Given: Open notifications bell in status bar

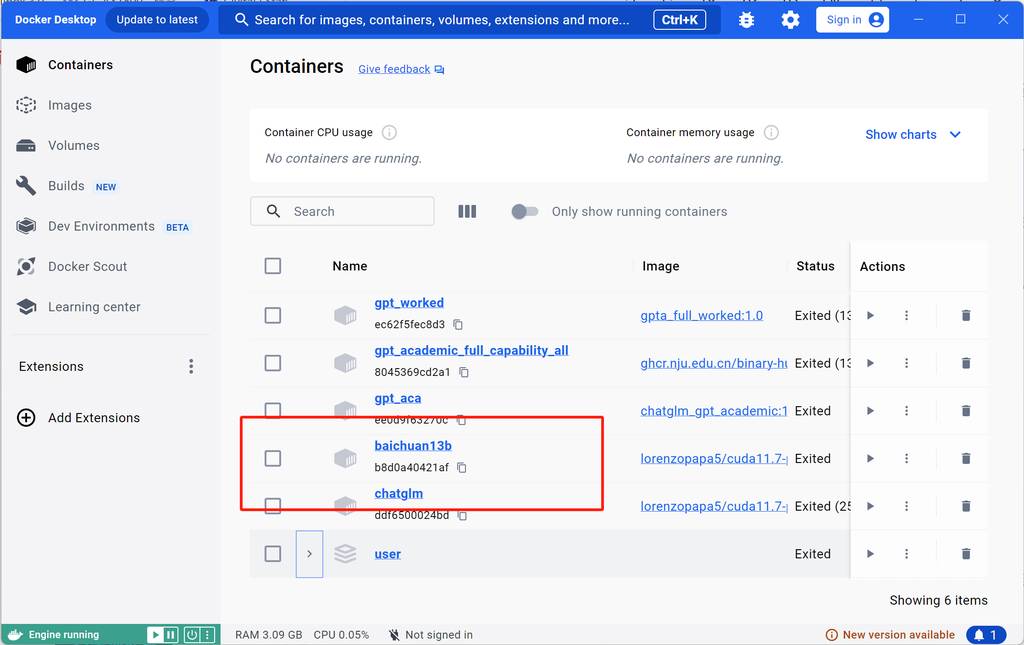Looking at the screenshot, I should pos(985,634).
